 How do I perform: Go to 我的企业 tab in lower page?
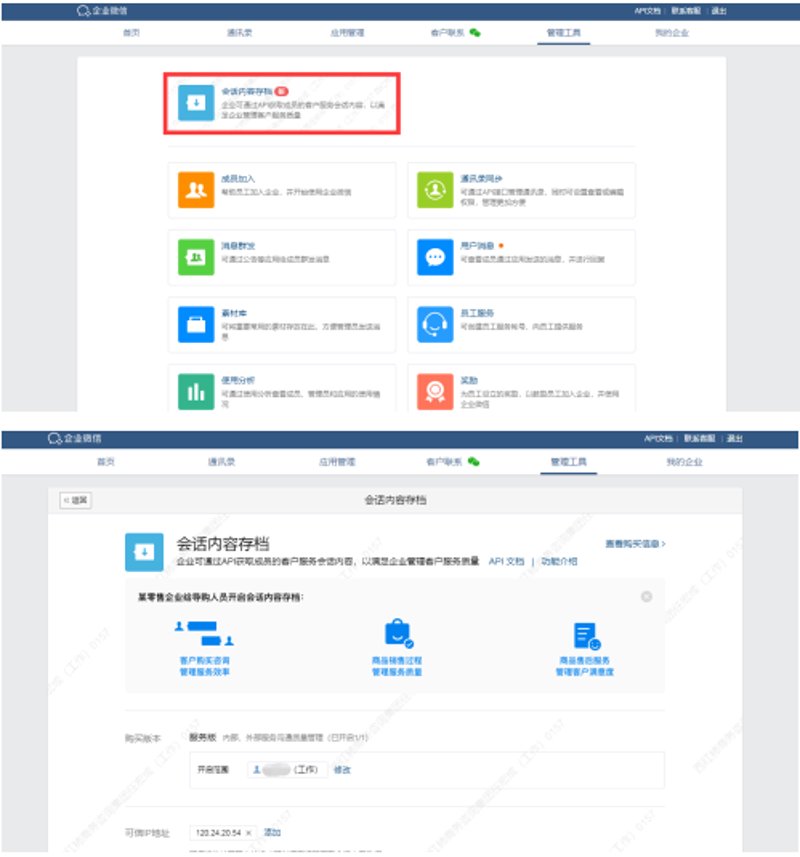(x=684, y=462)
